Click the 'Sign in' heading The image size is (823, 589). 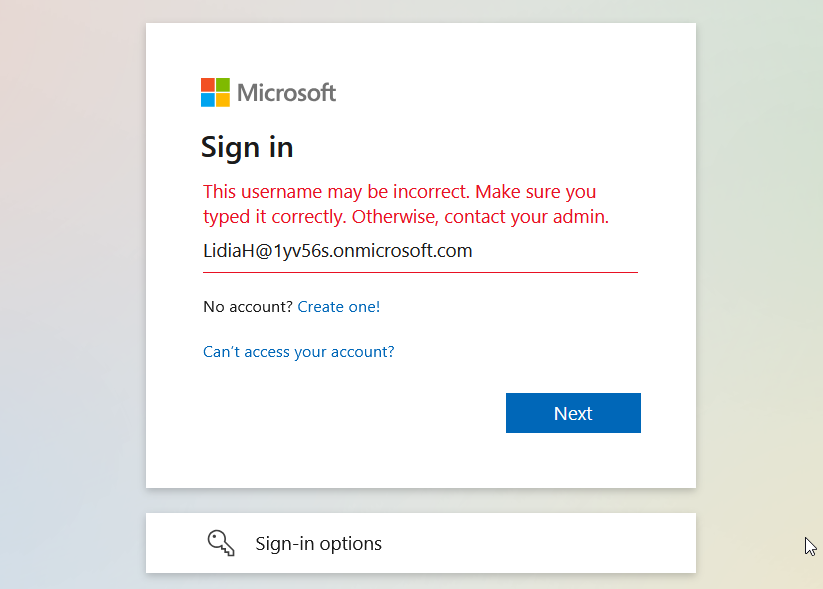(x=247, y=147)
